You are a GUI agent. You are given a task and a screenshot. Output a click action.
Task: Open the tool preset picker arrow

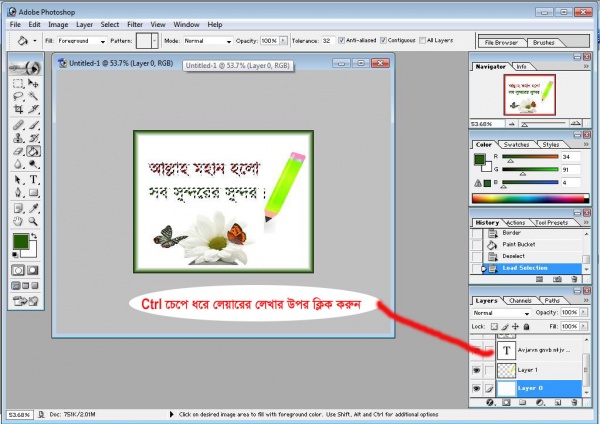point(35,41)
